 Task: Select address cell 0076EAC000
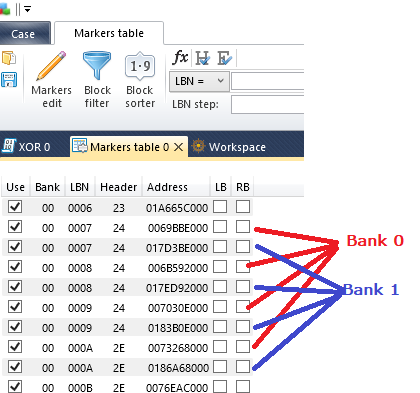(x=177, y=388)
